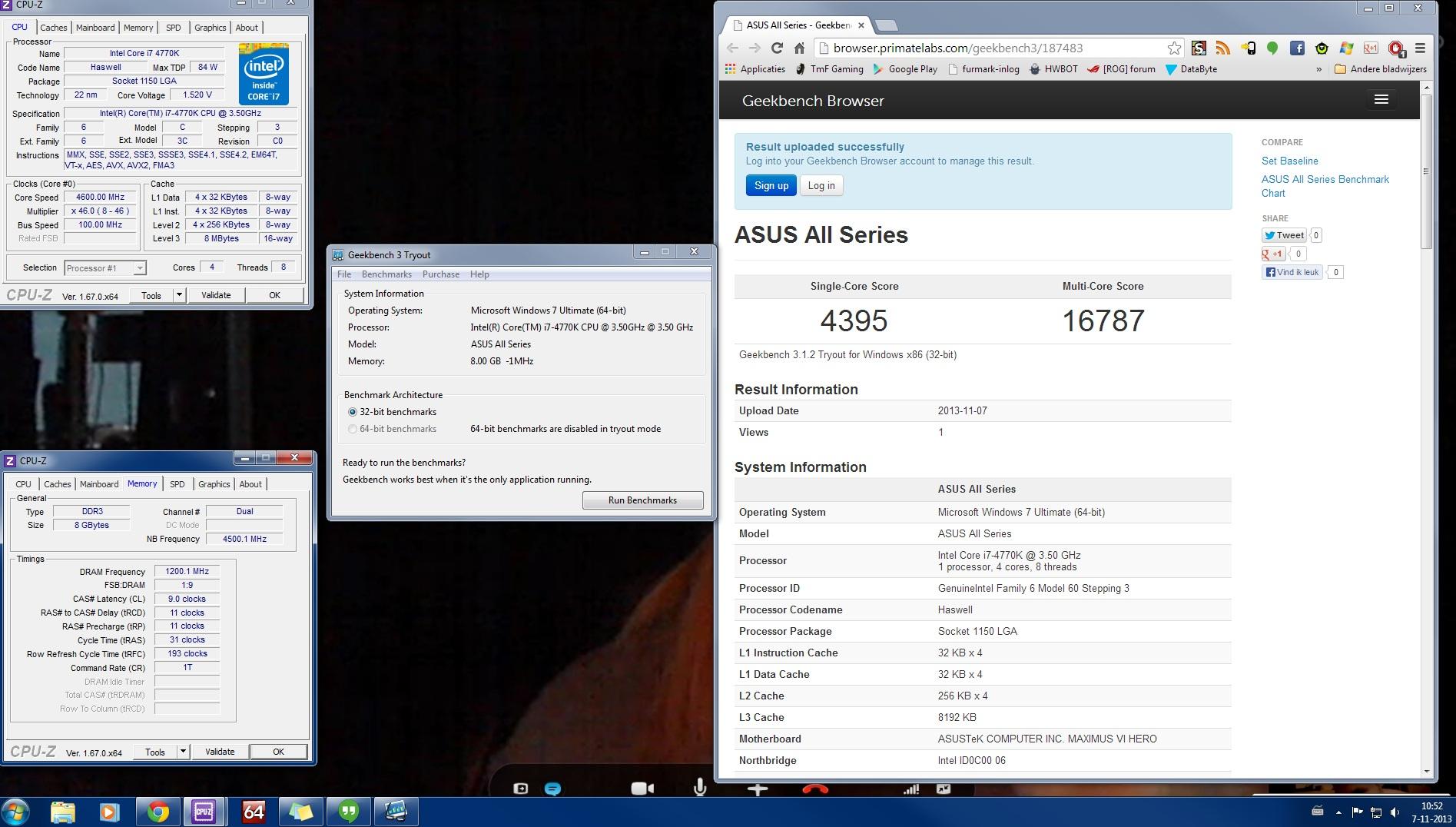Click the send-to-phone extension icon

point(1248,48)
